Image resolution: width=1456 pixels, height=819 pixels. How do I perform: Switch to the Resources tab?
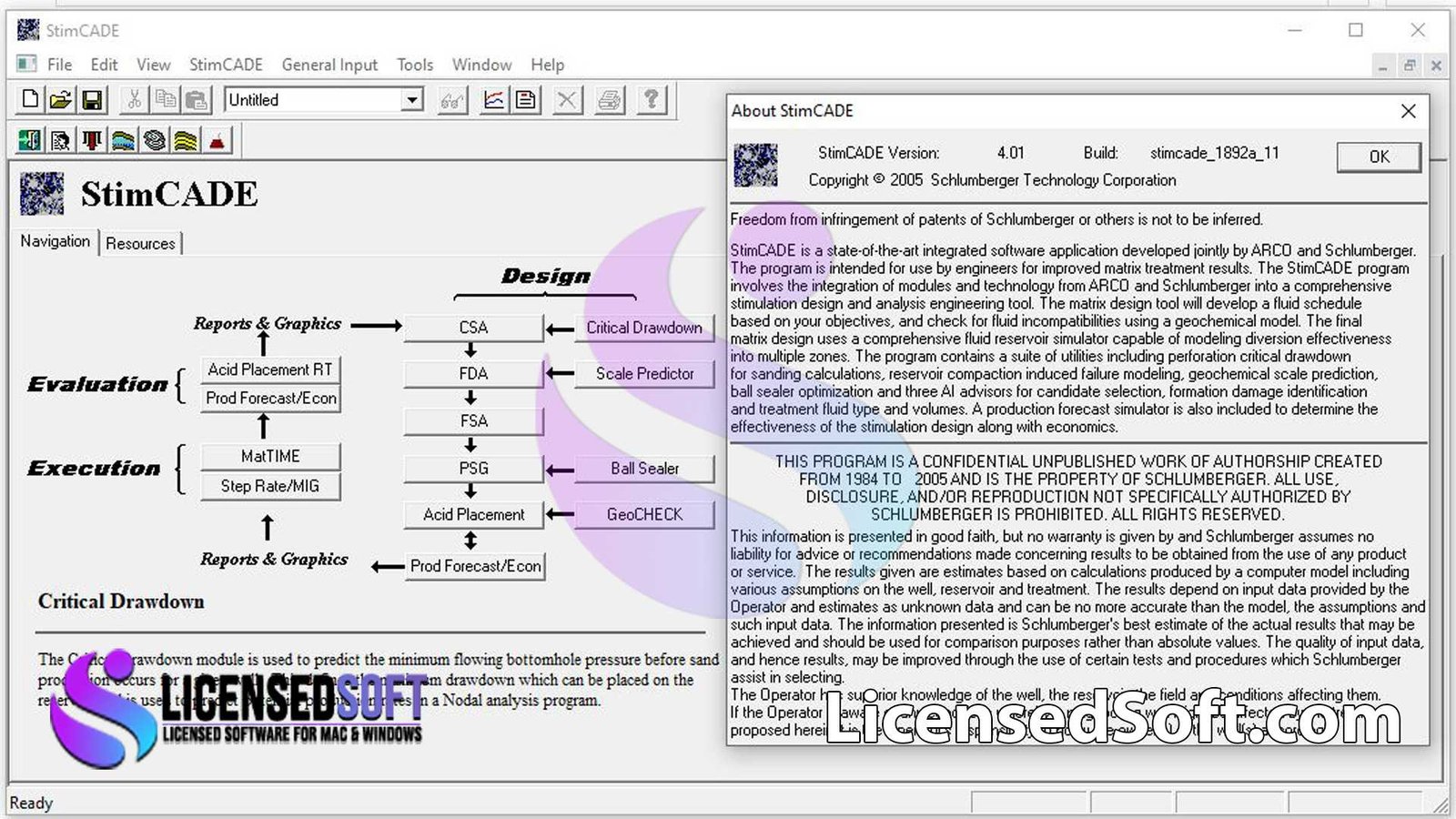point(140,243)
